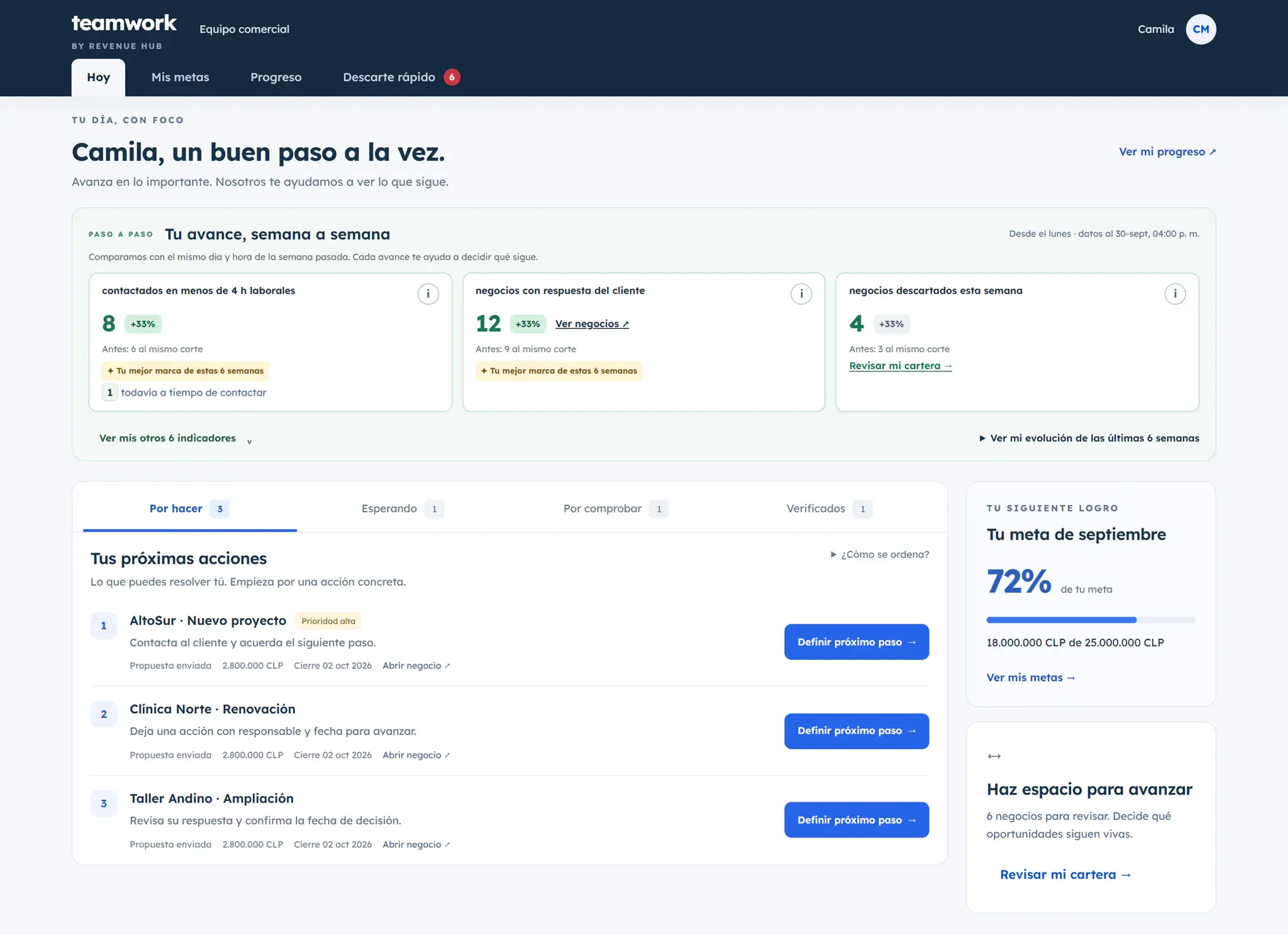Viewport: 1288px width, 935px height.
Task: Open Abrir negocio for AltoSur
Action: 416,665
